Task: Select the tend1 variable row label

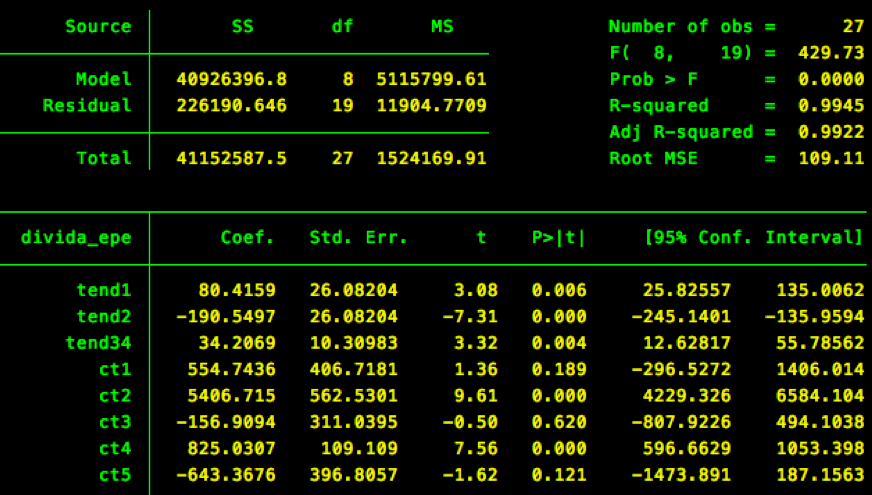Action: (x=104, y=290)
